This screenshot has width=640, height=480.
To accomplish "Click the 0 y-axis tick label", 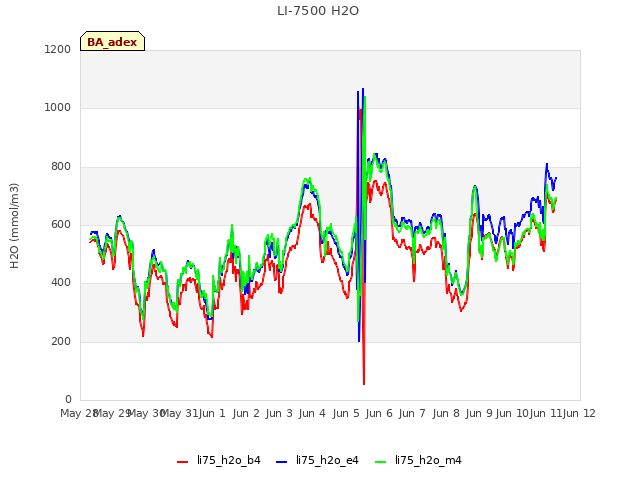I will pyautogui.click(x=68, y=399).
